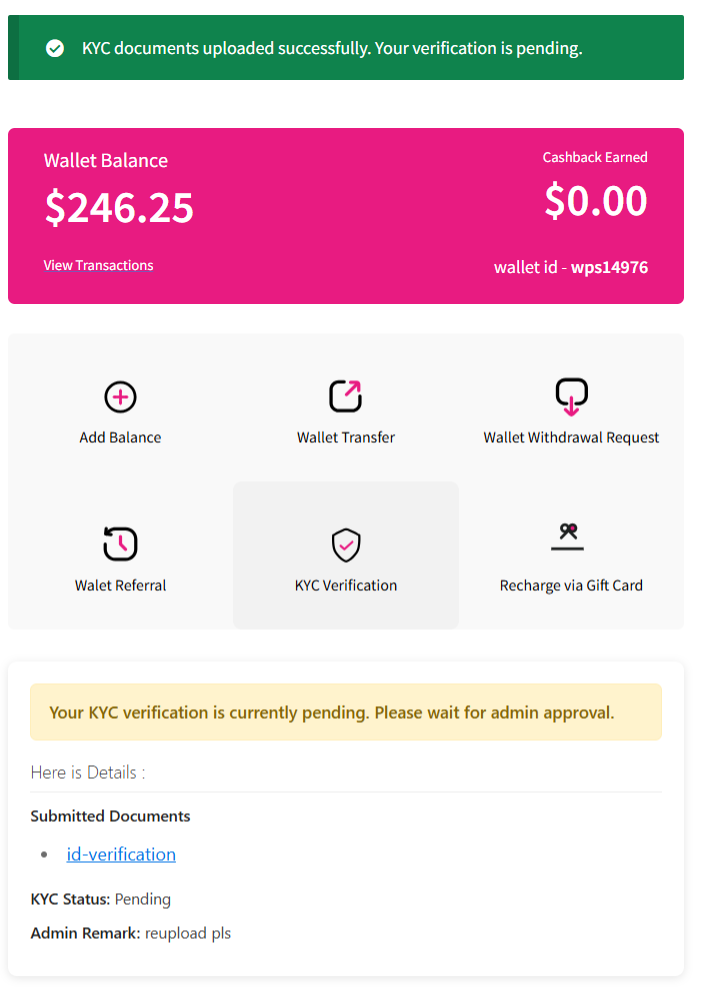Select the Cashback Earned amount

tap(596, 201)
